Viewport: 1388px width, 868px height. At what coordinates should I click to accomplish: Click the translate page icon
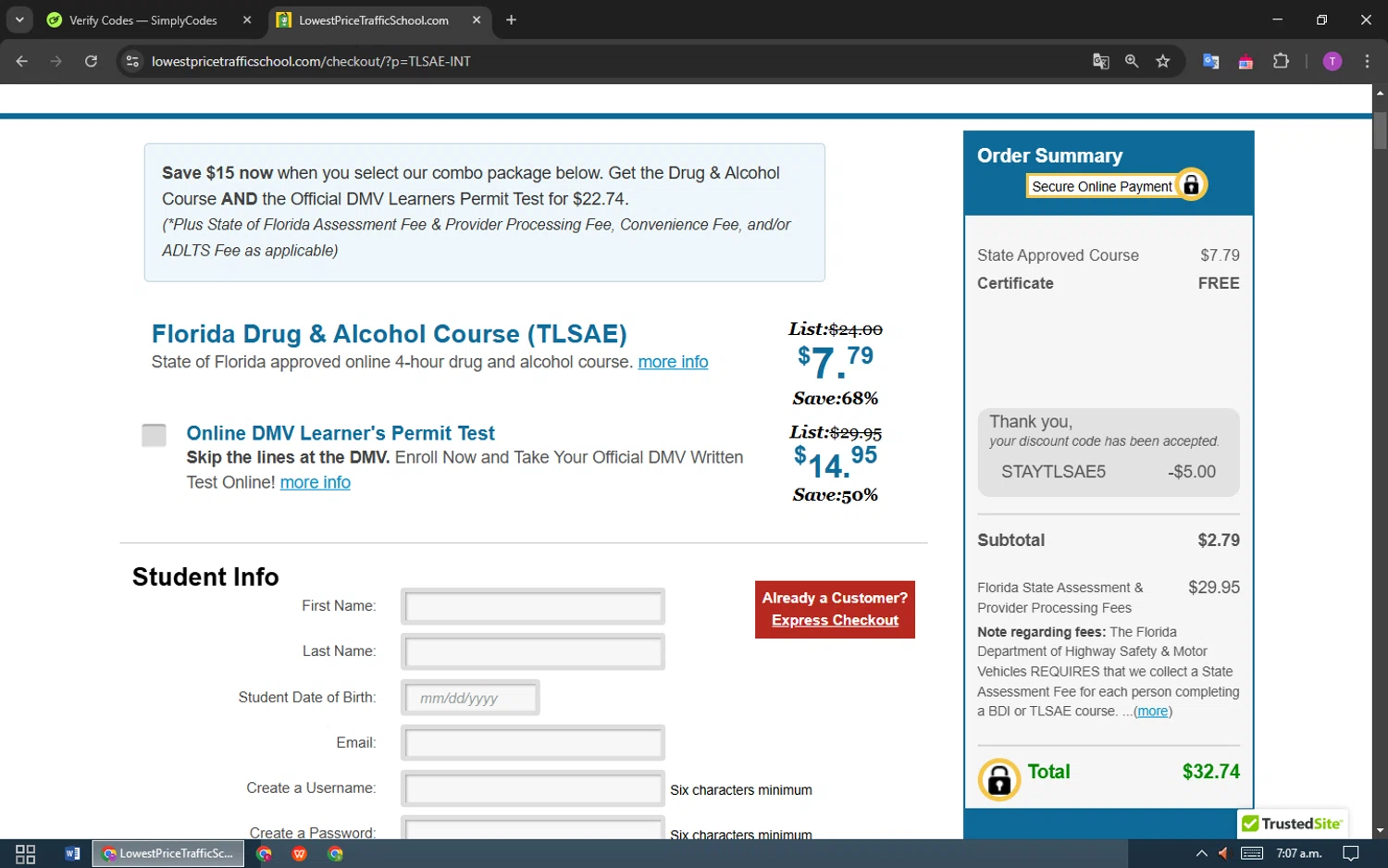pos(1100,61)
